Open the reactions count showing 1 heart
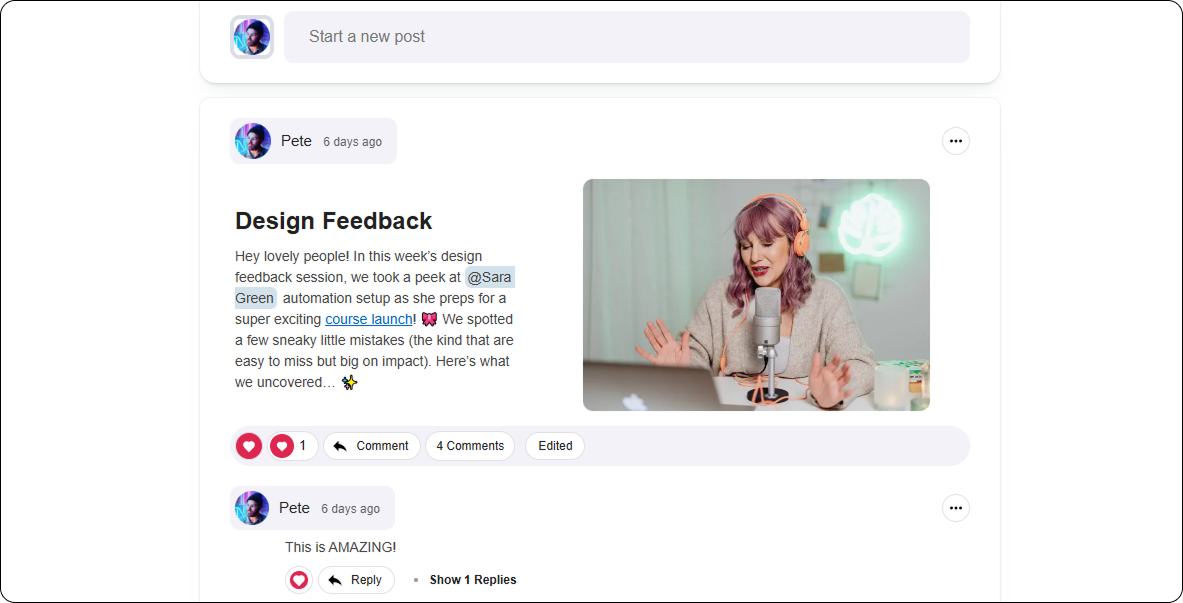Image resolution: width=1183 pixels, height=603 pixels. (x=292, y=446)
